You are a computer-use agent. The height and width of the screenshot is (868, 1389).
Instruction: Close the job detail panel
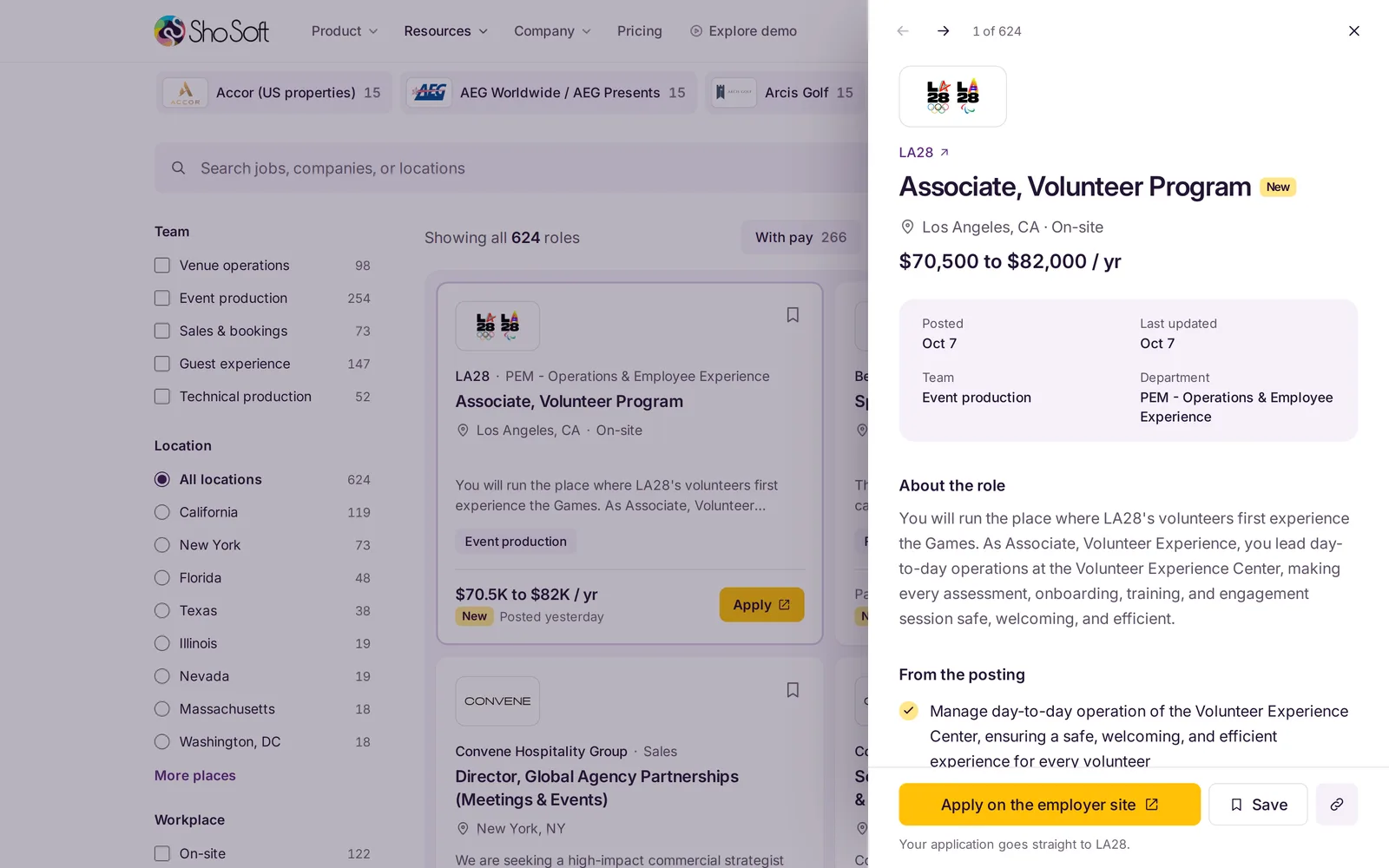coord(1353,31)
